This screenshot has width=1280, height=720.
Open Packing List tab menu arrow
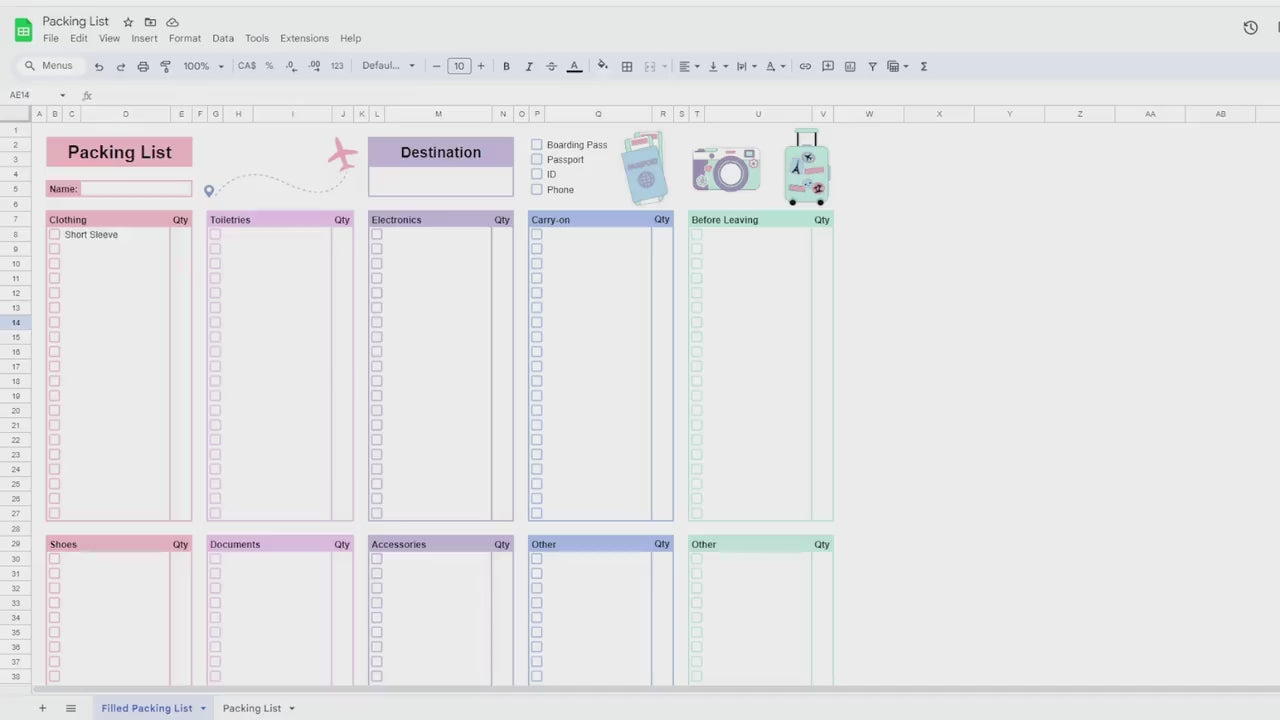point(292,708)
